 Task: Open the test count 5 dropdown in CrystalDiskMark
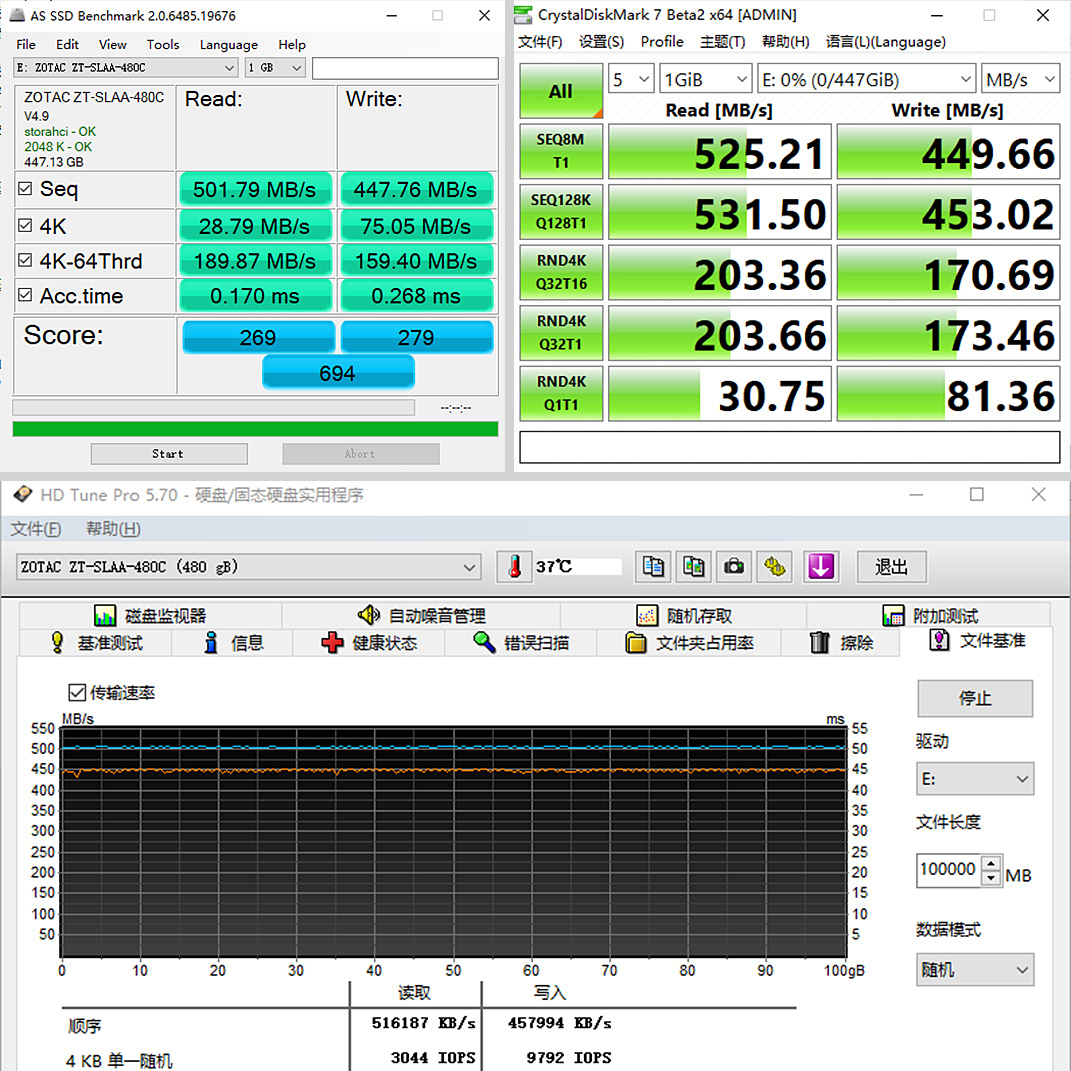click(x=631, y=80)
